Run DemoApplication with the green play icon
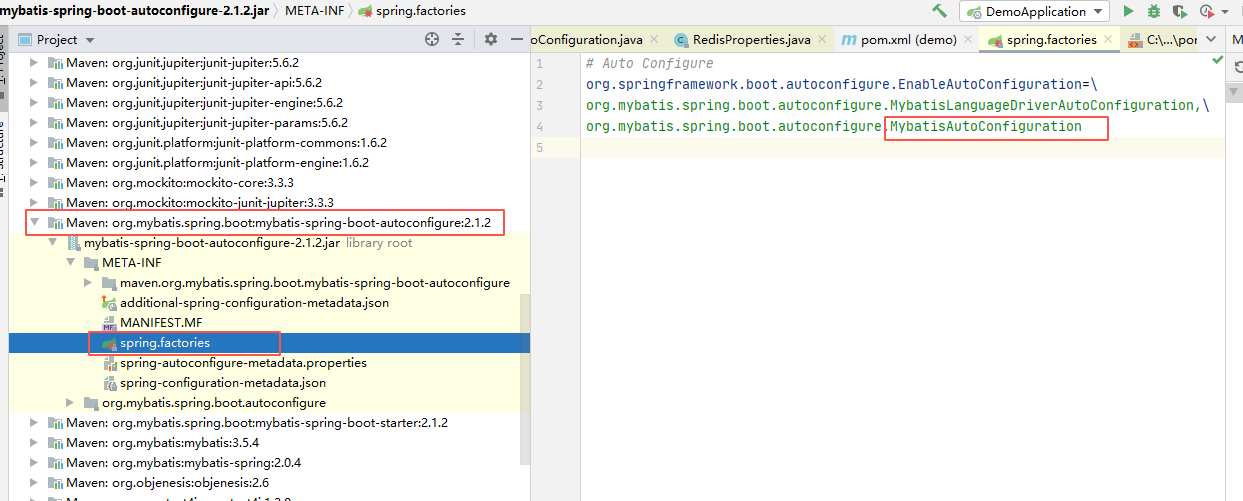 click(x=1128, y=11)
